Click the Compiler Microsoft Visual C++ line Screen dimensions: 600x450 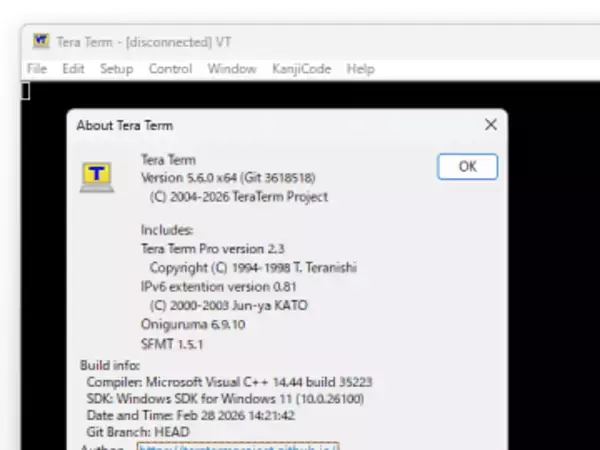230,382
